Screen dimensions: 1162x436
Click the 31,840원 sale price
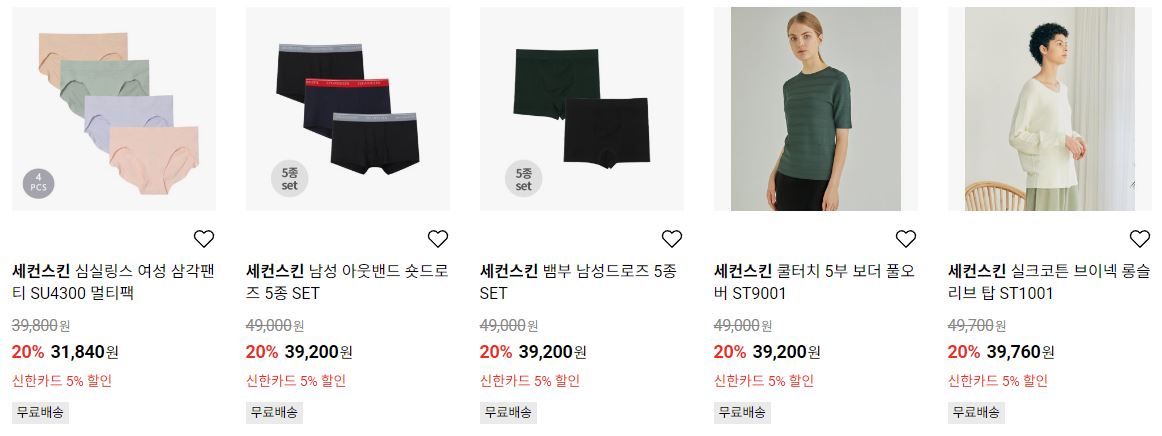point(84,352)
